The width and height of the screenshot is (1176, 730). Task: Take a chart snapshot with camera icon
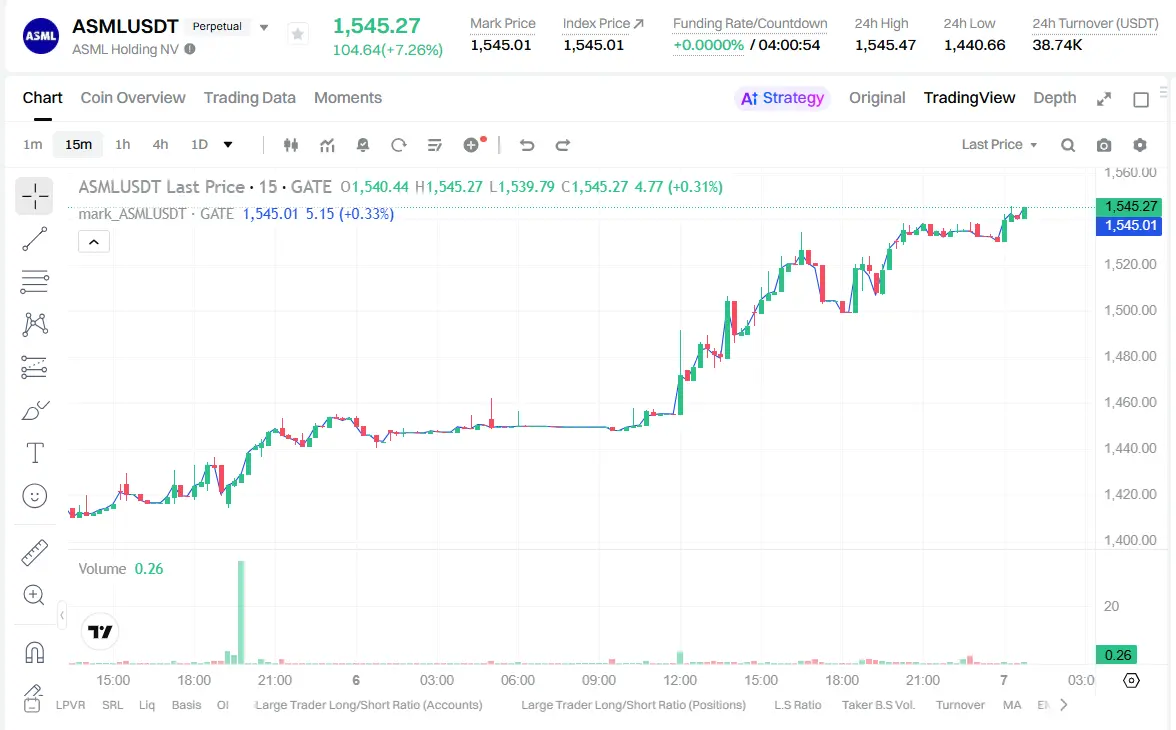click(1104, 145)
